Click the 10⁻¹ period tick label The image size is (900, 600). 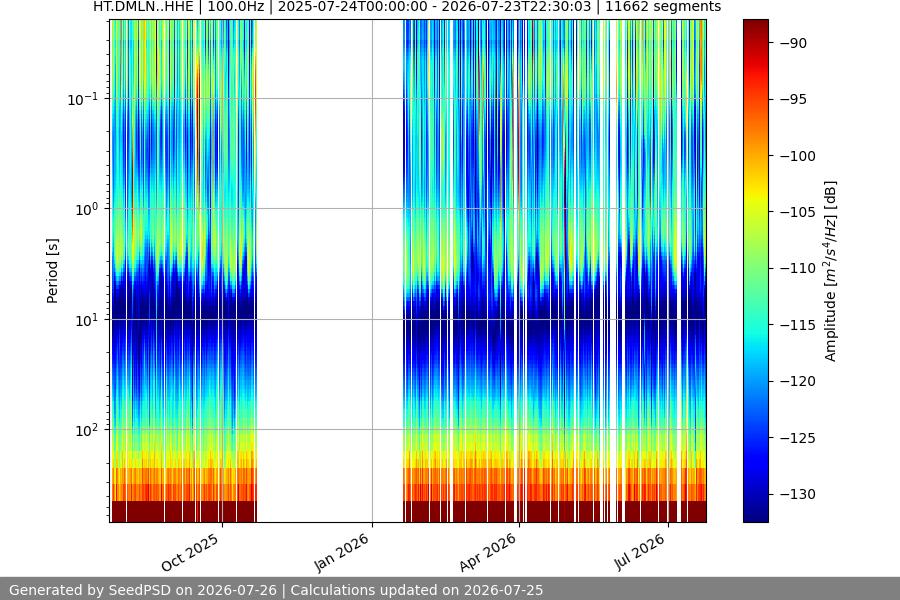coord(82,99)
